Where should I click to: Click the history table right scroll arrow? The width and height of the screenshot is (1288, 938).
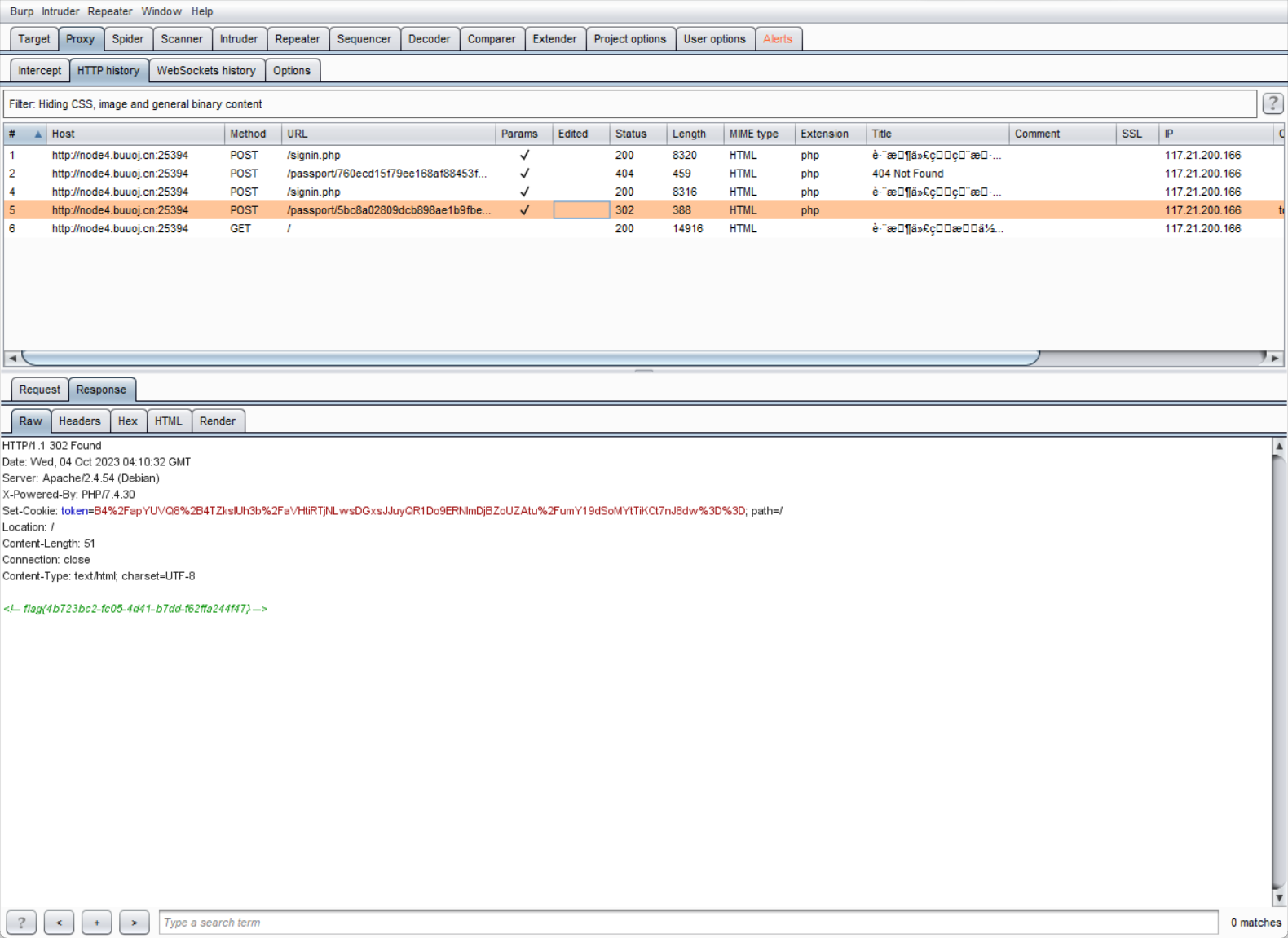point(1276,359)
